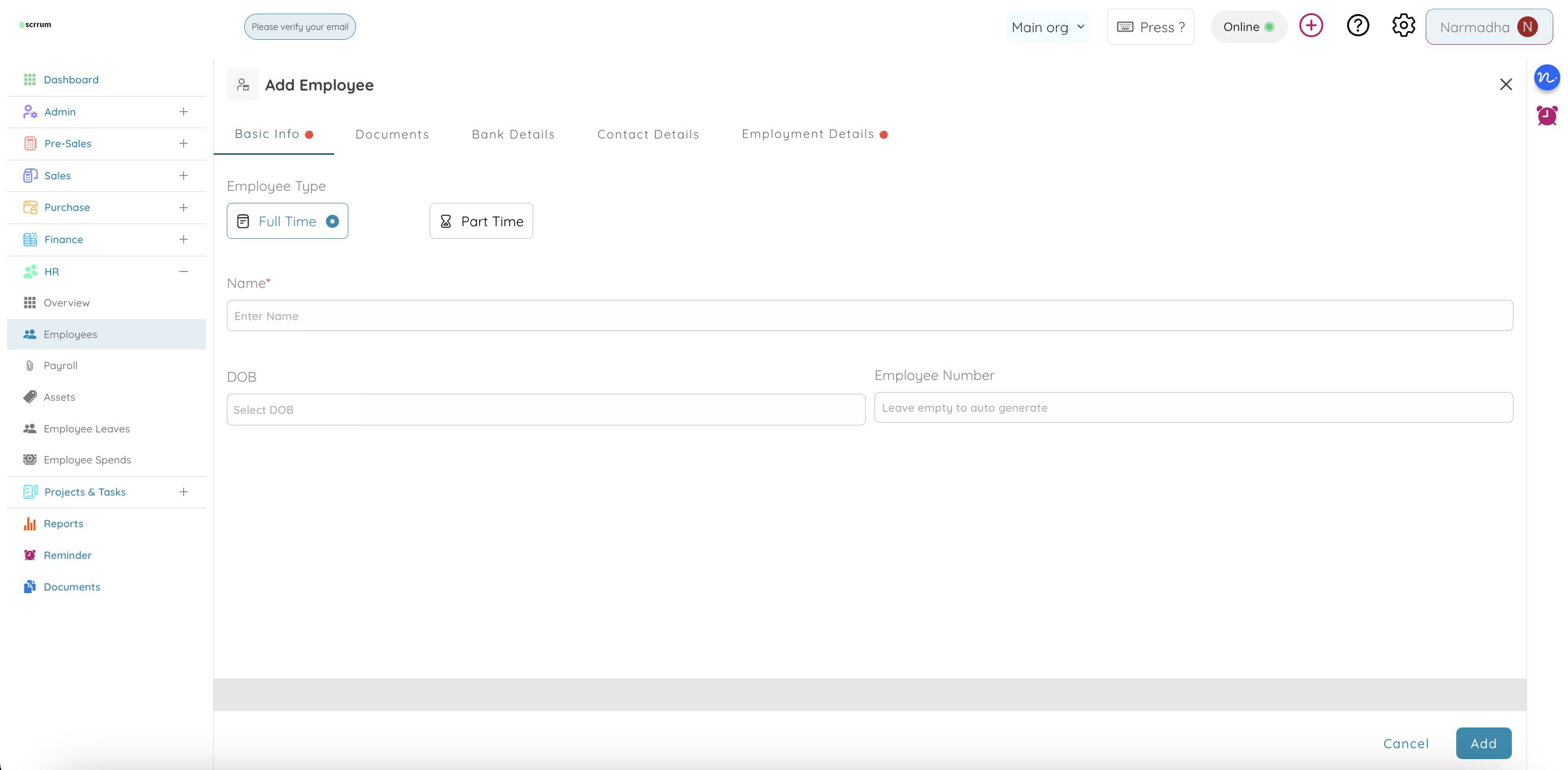Click the Enter Name input field
This screenshot has height=770, width=1568.
coord(869,316)
